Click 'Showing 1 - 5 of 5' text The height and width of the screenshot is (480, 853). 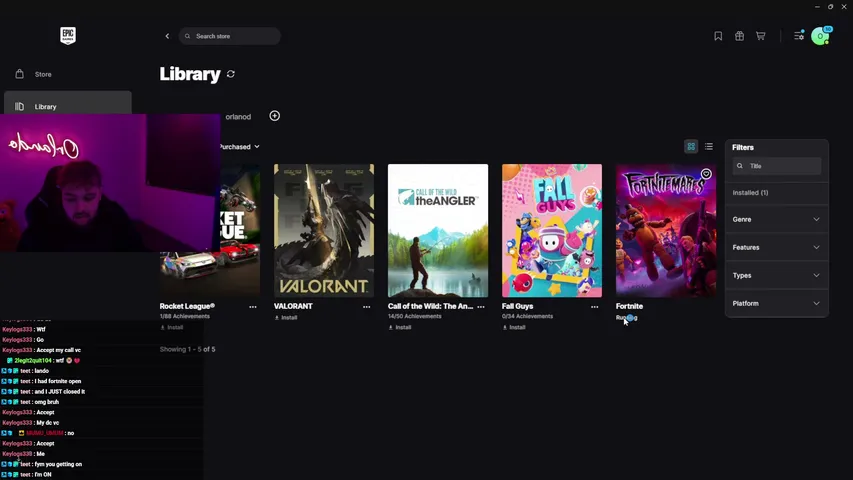tap(188, 349)
